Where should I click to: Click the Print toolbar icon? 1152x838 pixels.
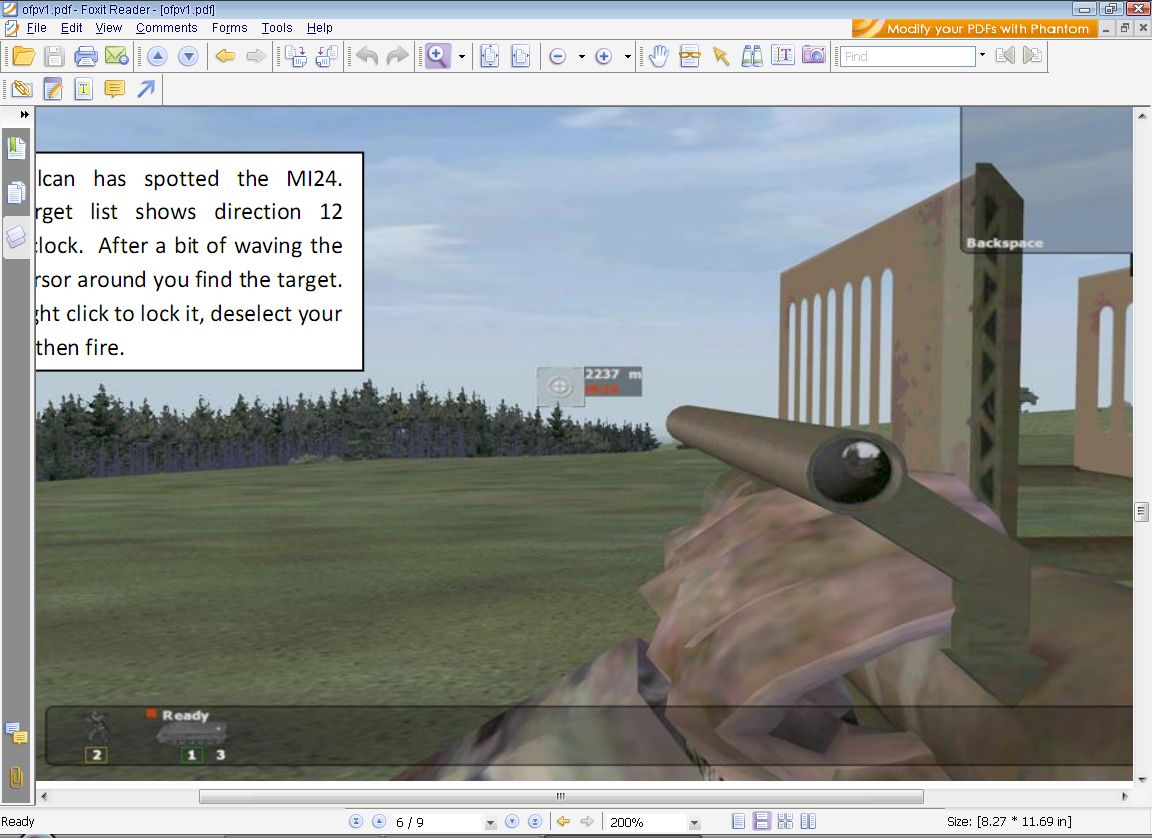coord(85,56)
